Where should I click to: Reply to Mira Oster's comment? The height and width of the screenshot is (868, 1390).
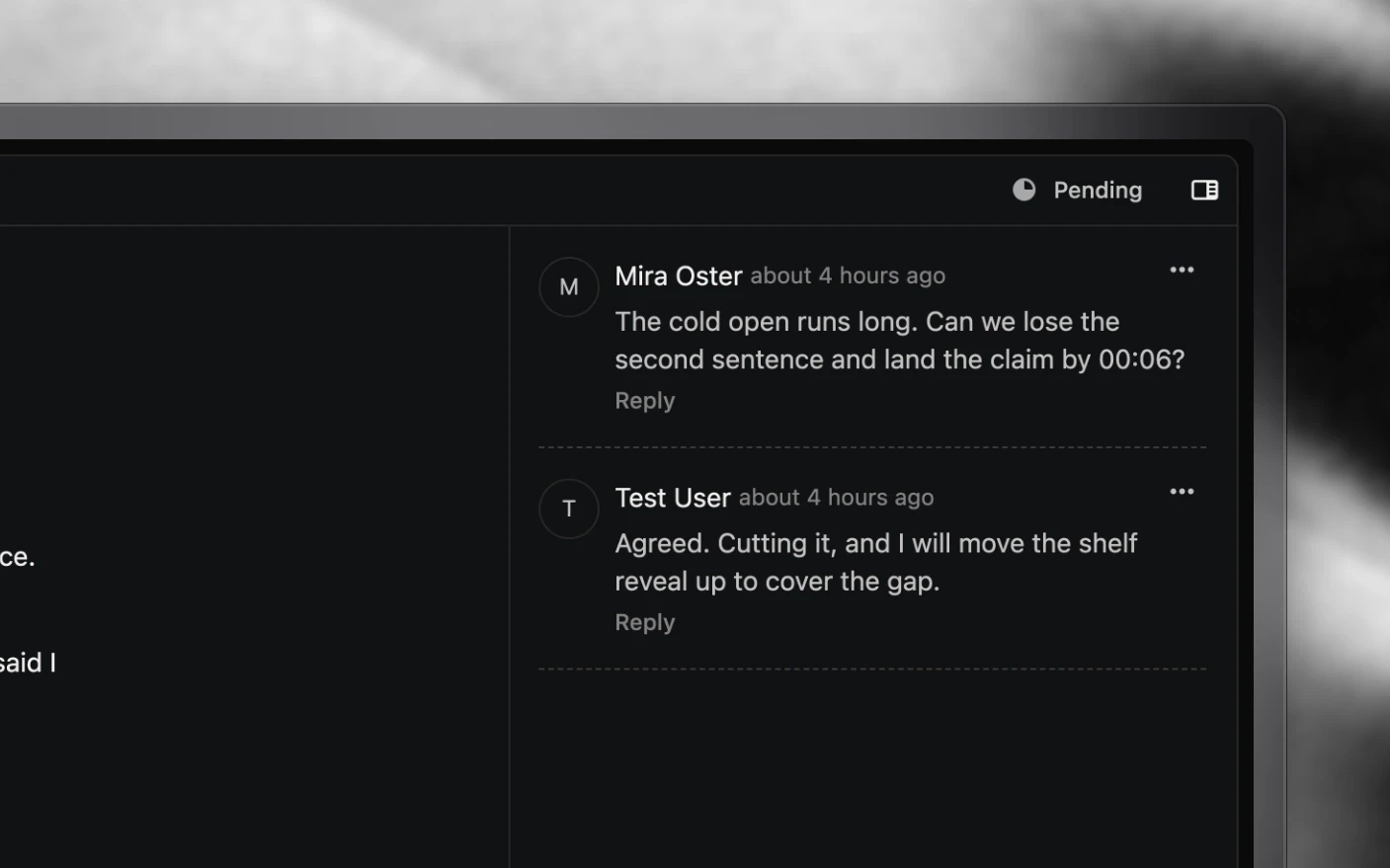click(645, 401)
